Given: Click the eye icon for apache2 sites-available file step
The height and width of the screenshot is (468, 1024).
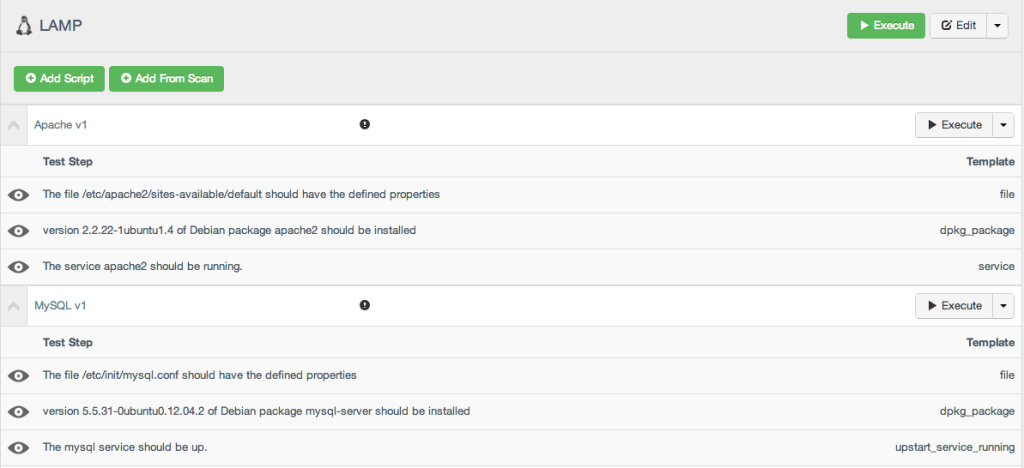Looking at the screenshot, I should click(19, 195).
